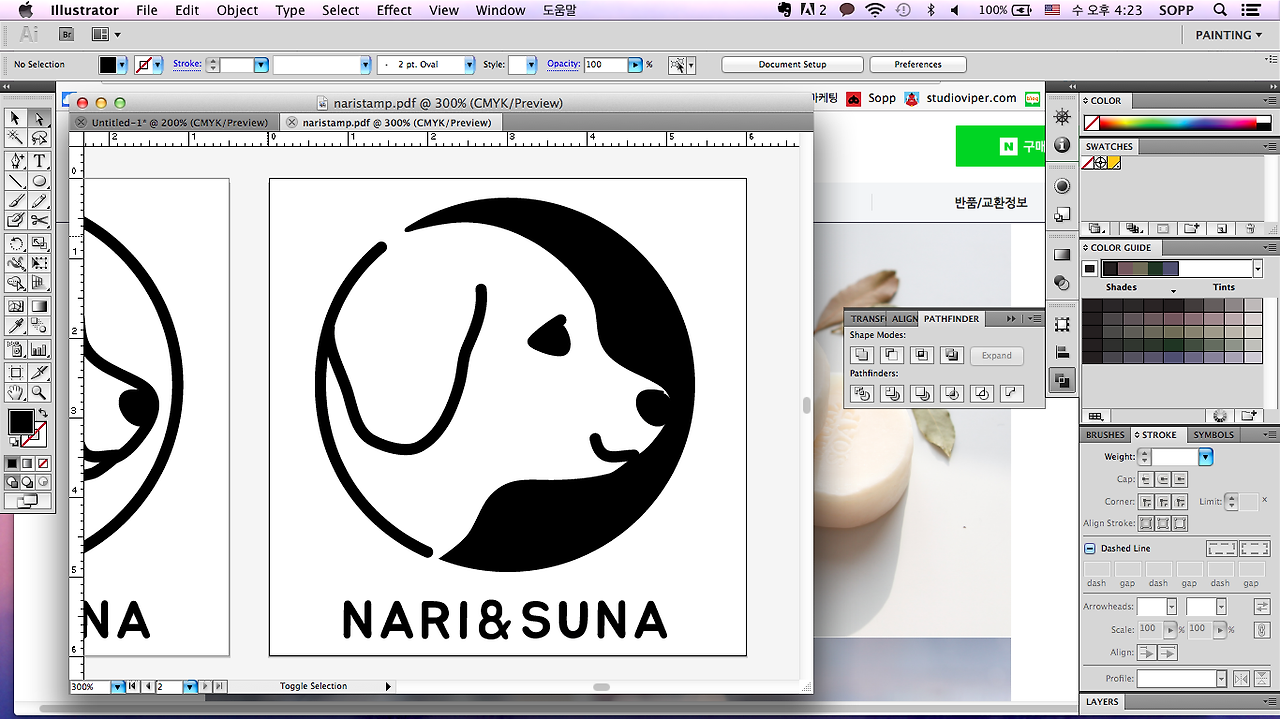Screen dimensions: 1280x719
Task: Open the Profile dropdown in Stroke panel
Action: [x=1221, y=679]
